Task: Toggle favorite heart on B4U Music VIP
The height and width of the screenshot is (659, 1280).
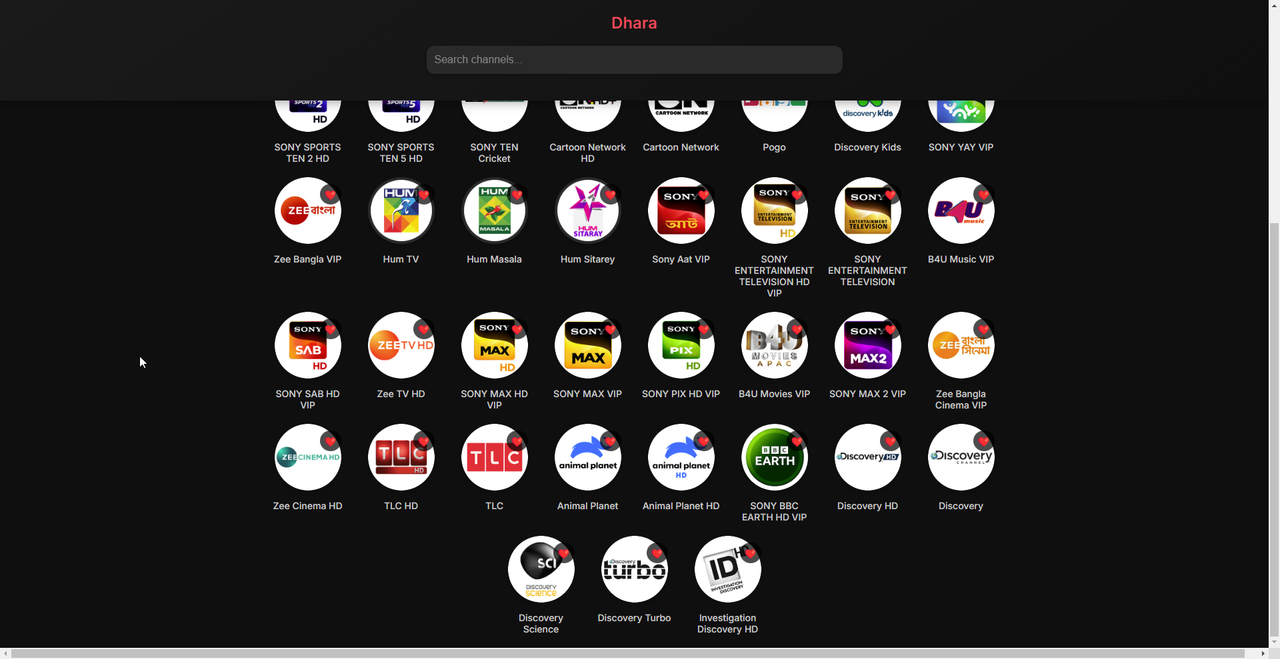Action: [x=983, y=195]
